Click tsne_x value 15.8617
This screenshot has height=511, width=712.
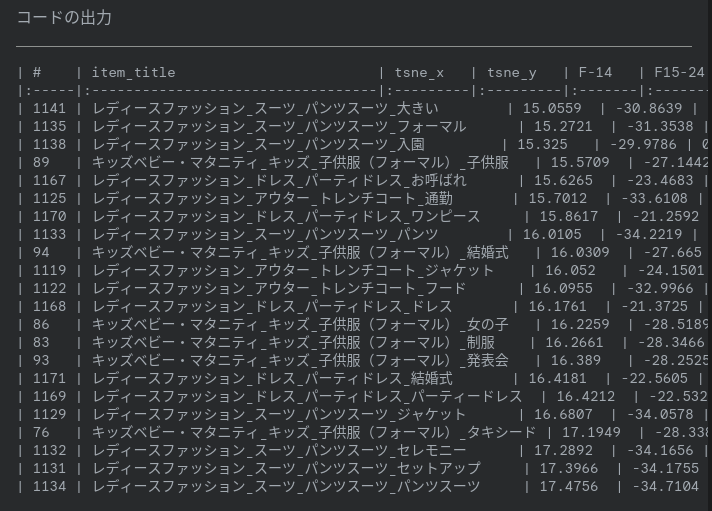(571, 216)
